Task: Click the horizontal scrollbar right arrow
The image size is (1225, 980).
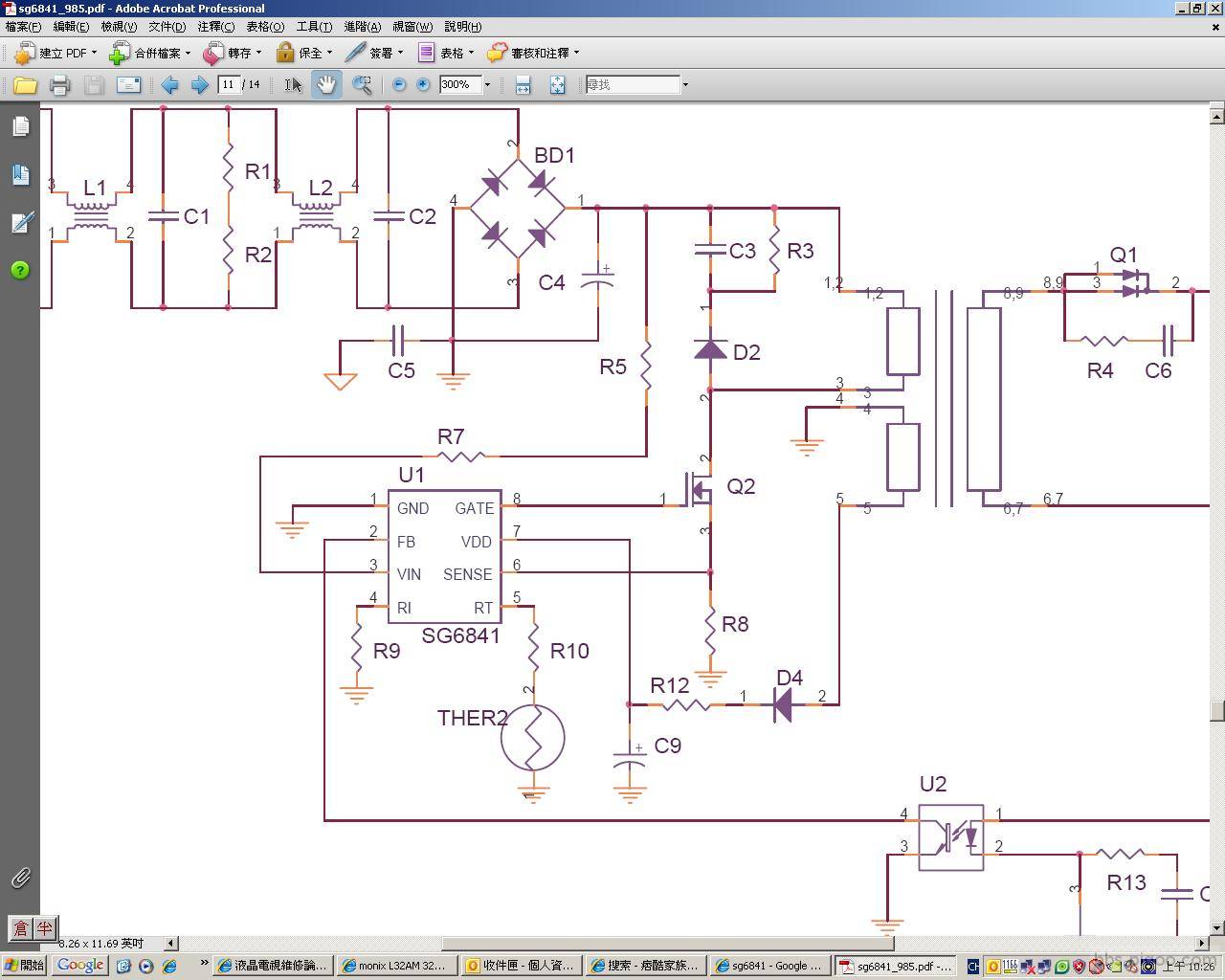Action: (1201, 944)
